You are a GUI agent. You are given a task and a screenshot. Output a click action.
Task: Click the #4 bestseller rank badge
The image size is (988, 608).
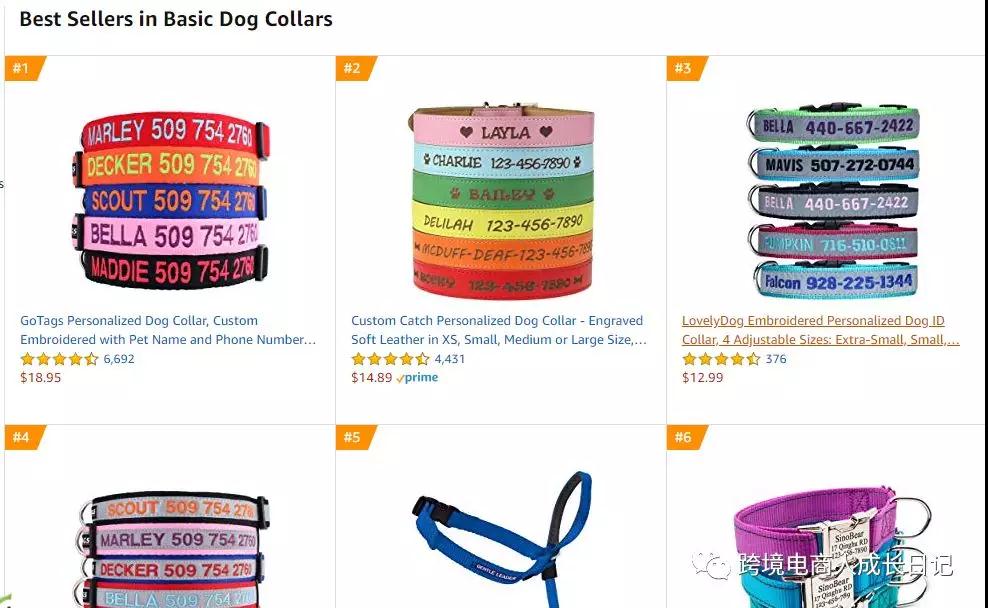tap(24, 437)
